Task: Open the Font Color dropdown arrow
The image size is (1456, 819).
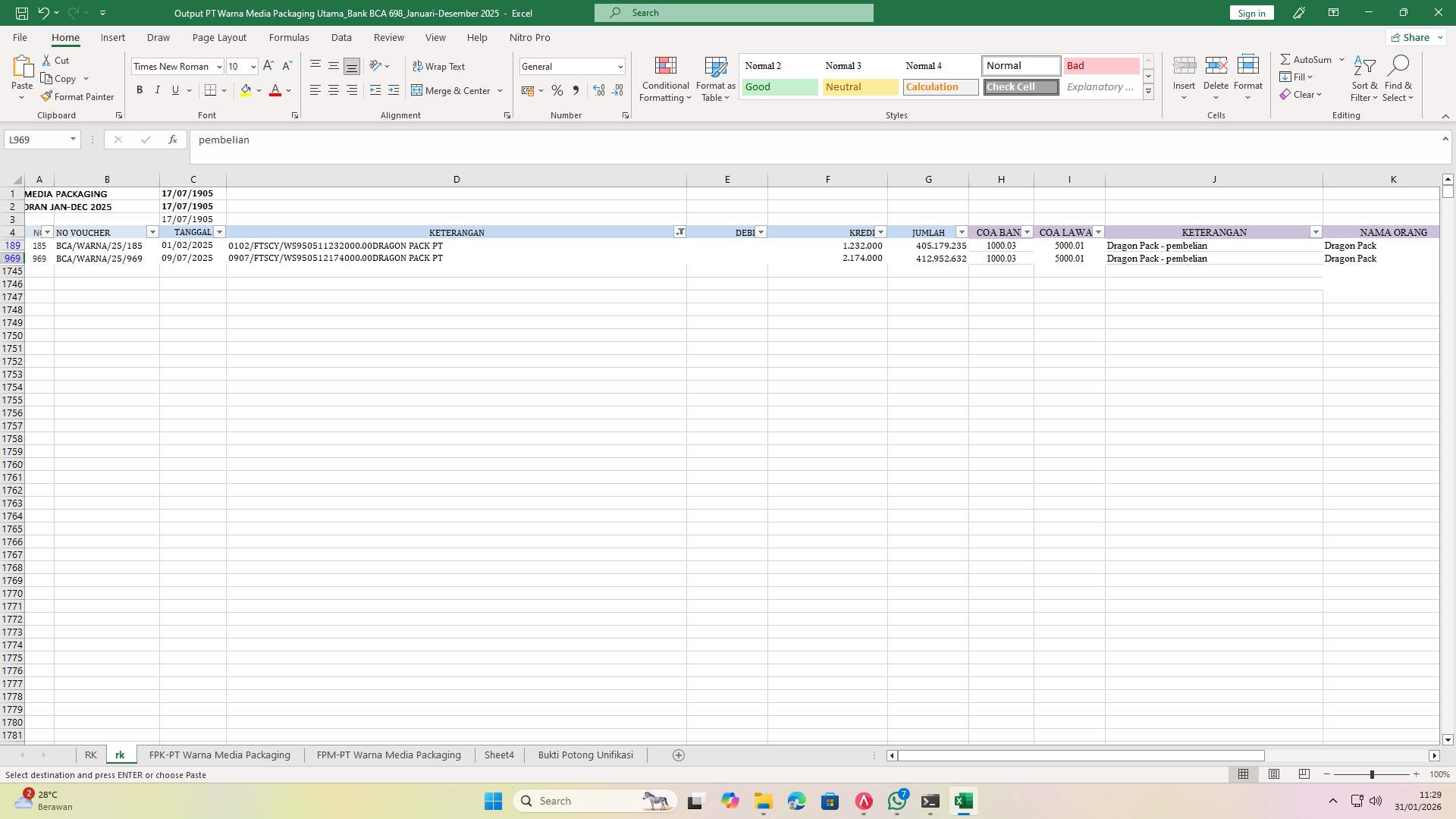Action: [287, 90]
